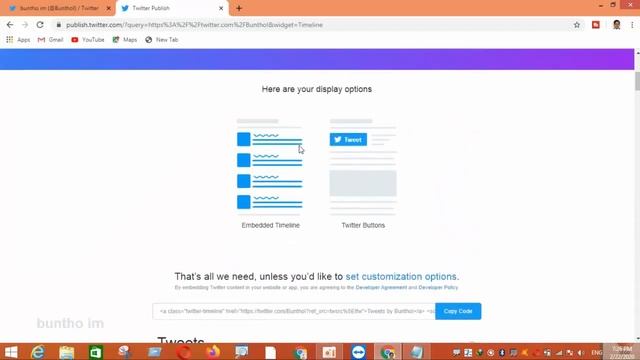Open the Developer Agreement link
640x360 pixels.
pos(381,287)
